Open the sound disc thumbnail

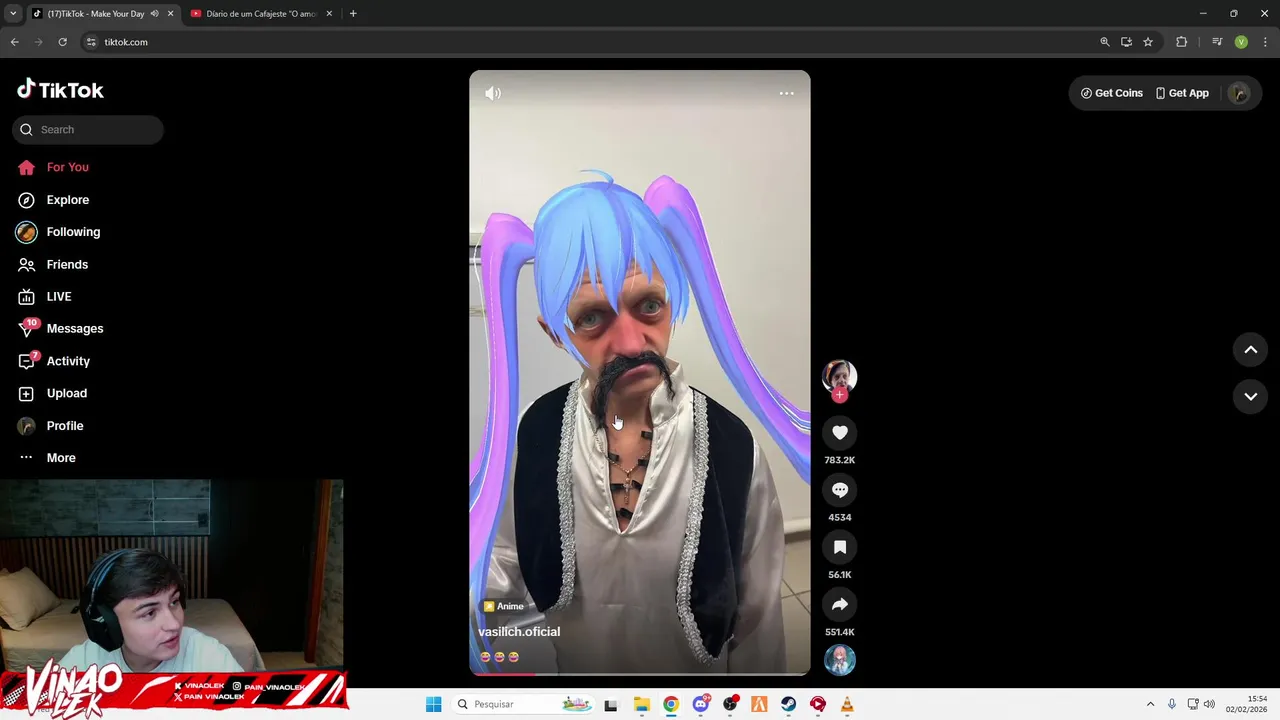[x=840, y=660]
